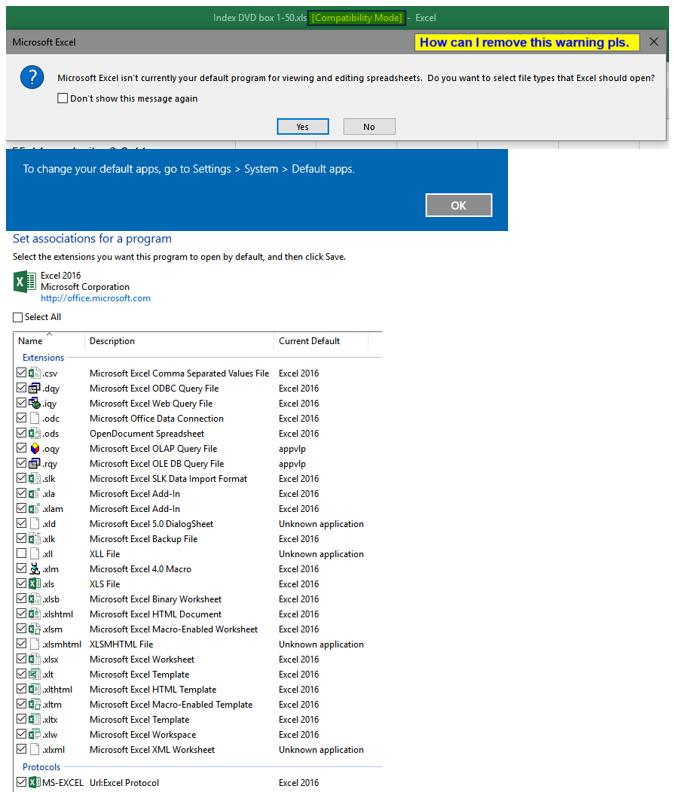
Task: Click the .iqy web query file icon
Action: (34, 403)
